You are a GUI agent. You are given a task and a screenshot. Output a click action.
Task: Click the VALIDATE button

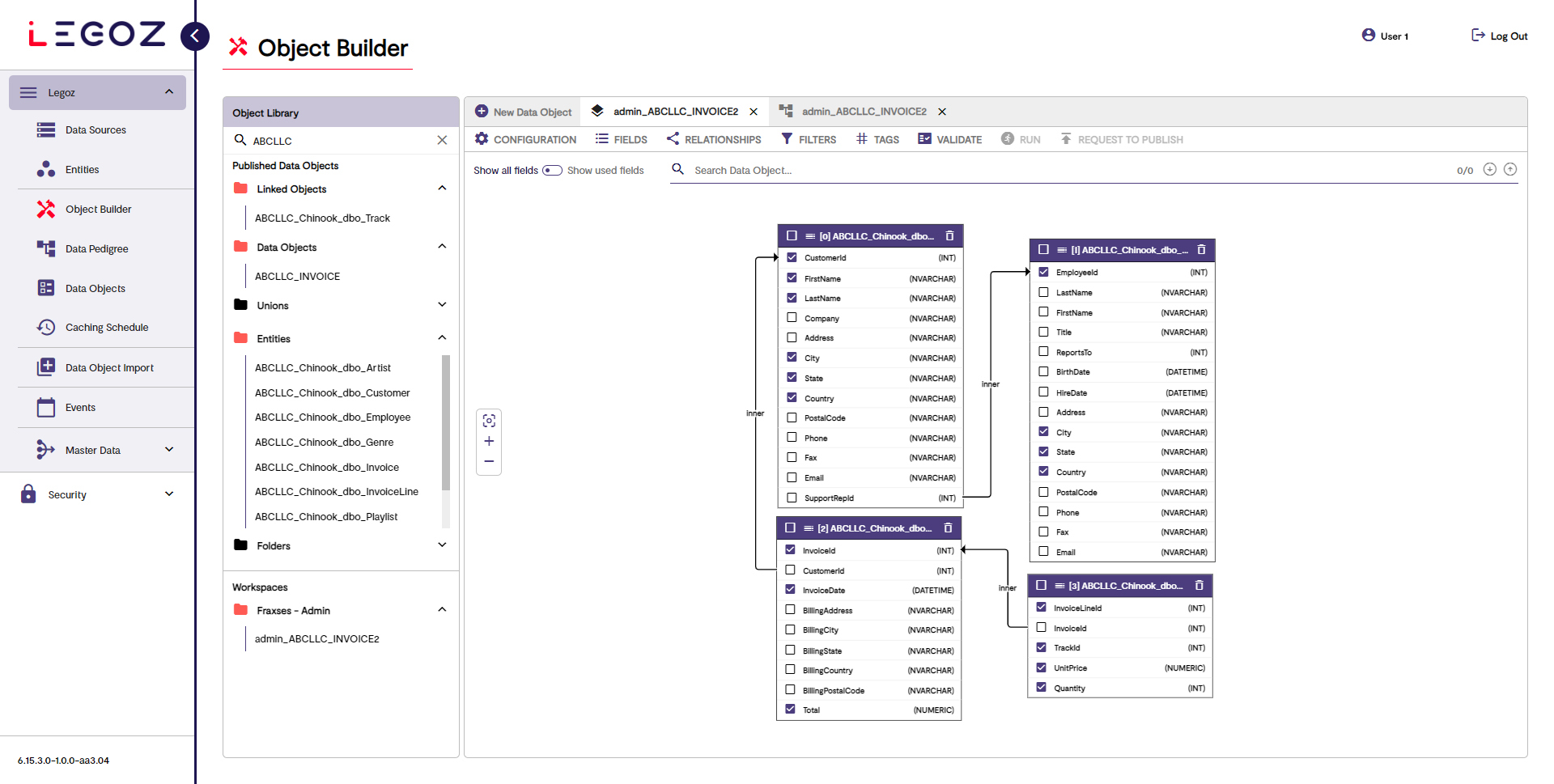click(x=949, y=139)
